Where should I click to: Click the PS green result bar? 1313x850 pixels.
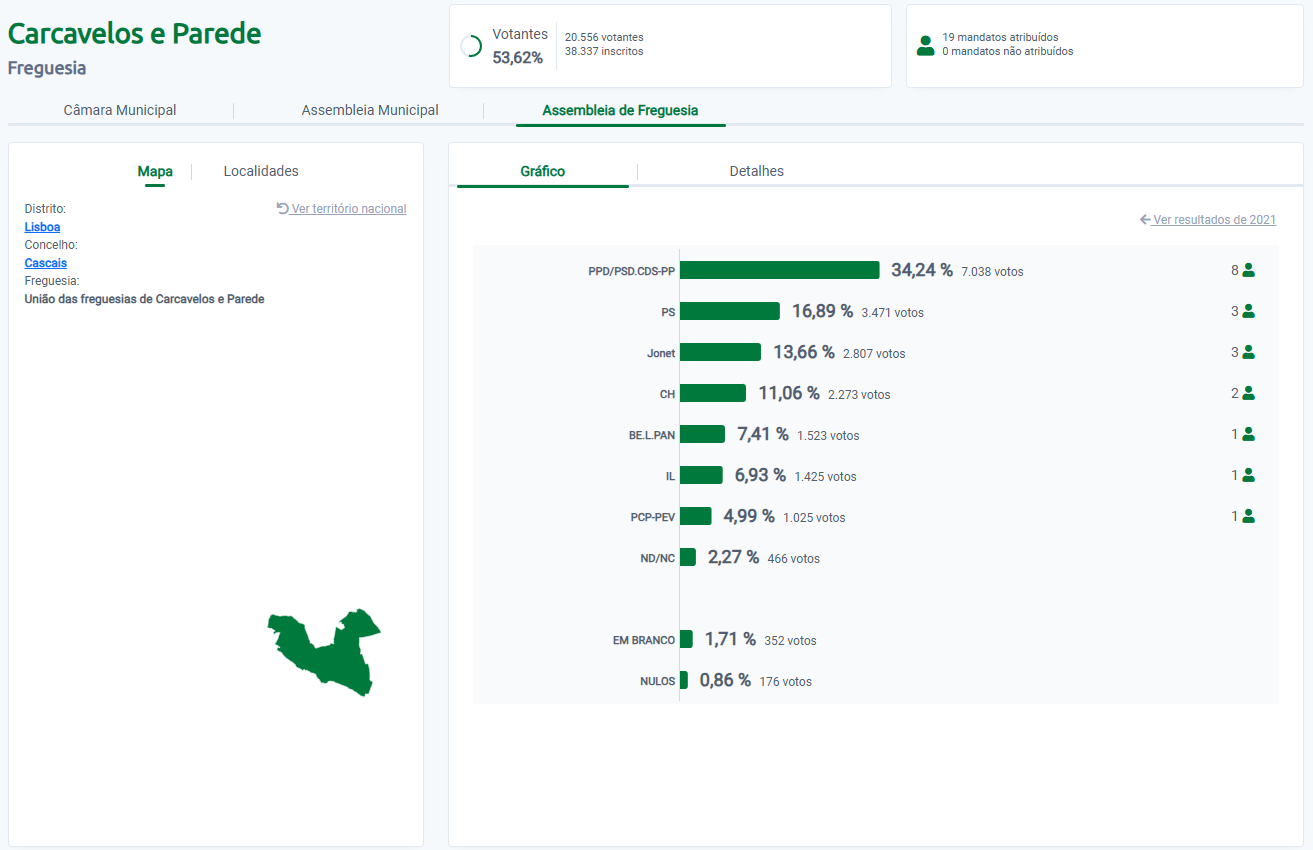[729, 311]
